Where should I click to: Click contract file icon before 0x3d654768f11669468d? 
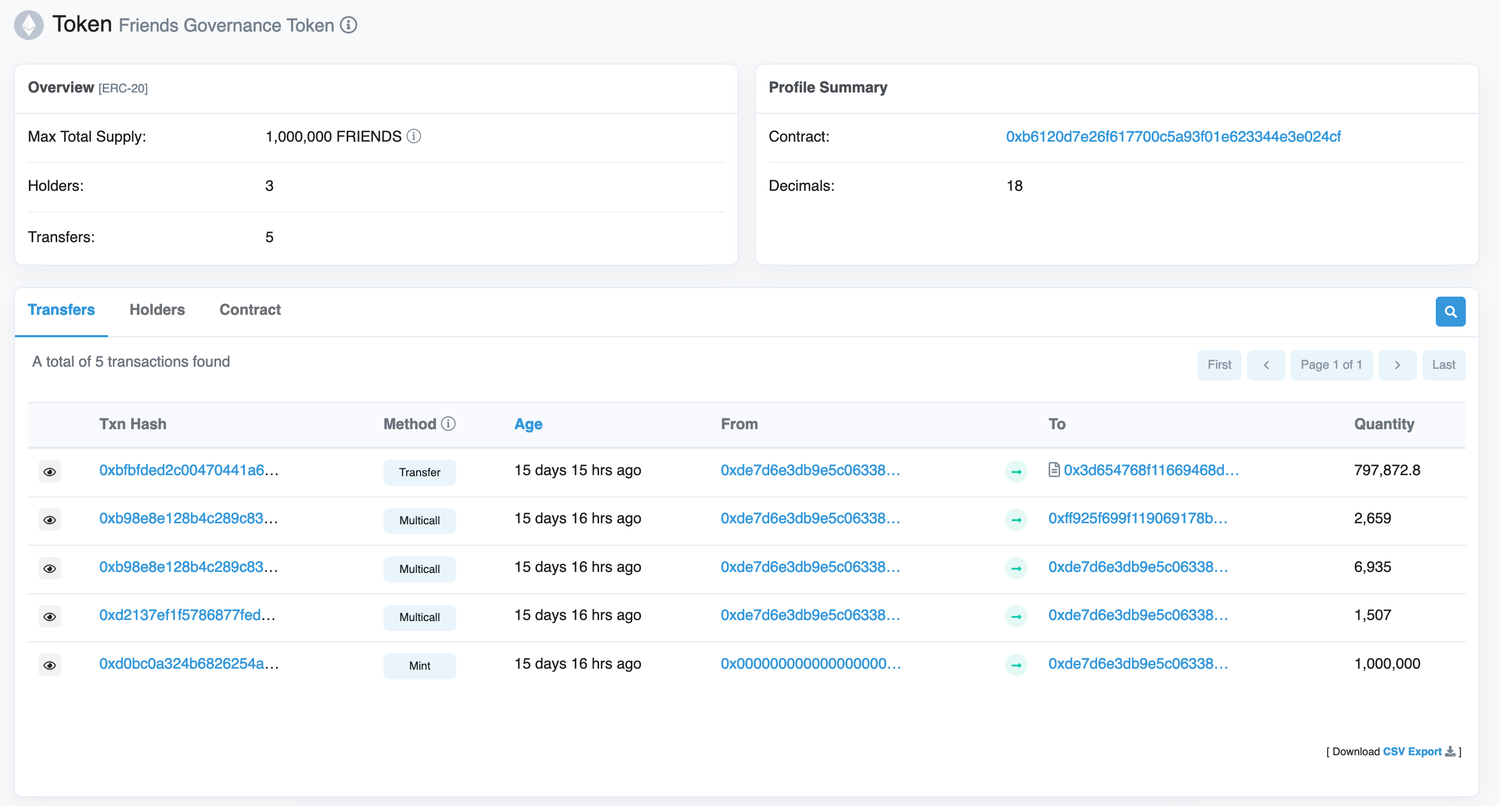point(1054,470)
